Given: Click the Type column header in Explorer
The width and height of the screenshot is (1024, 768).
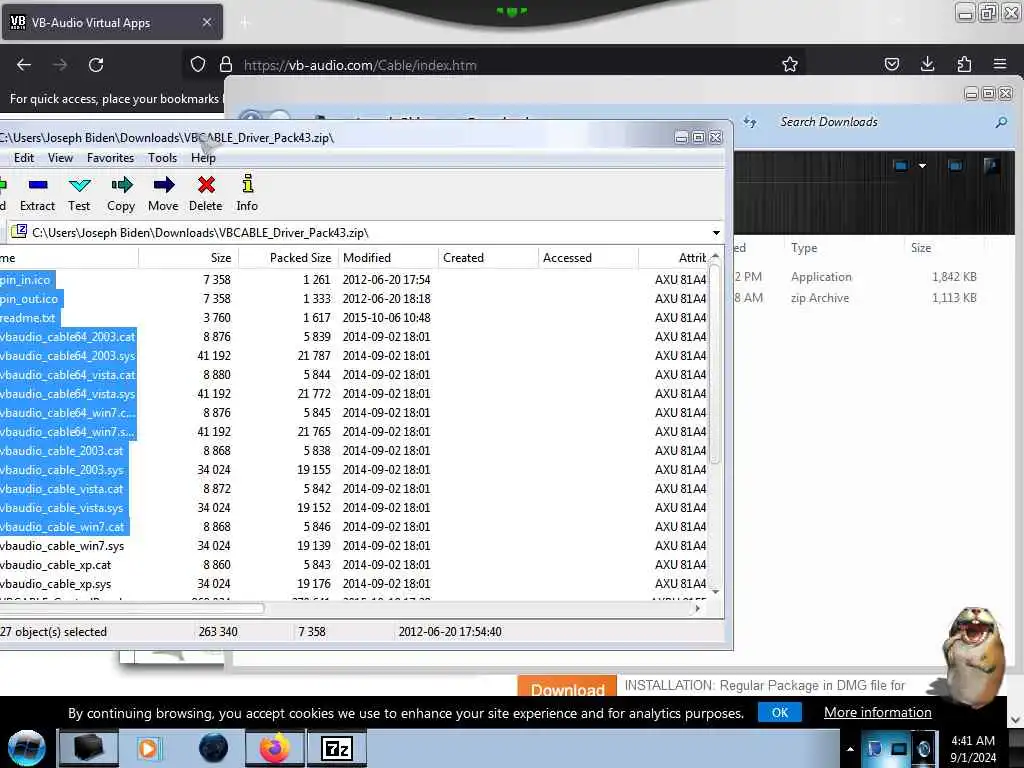Looking at the screenshot, I should click(804, 248).
